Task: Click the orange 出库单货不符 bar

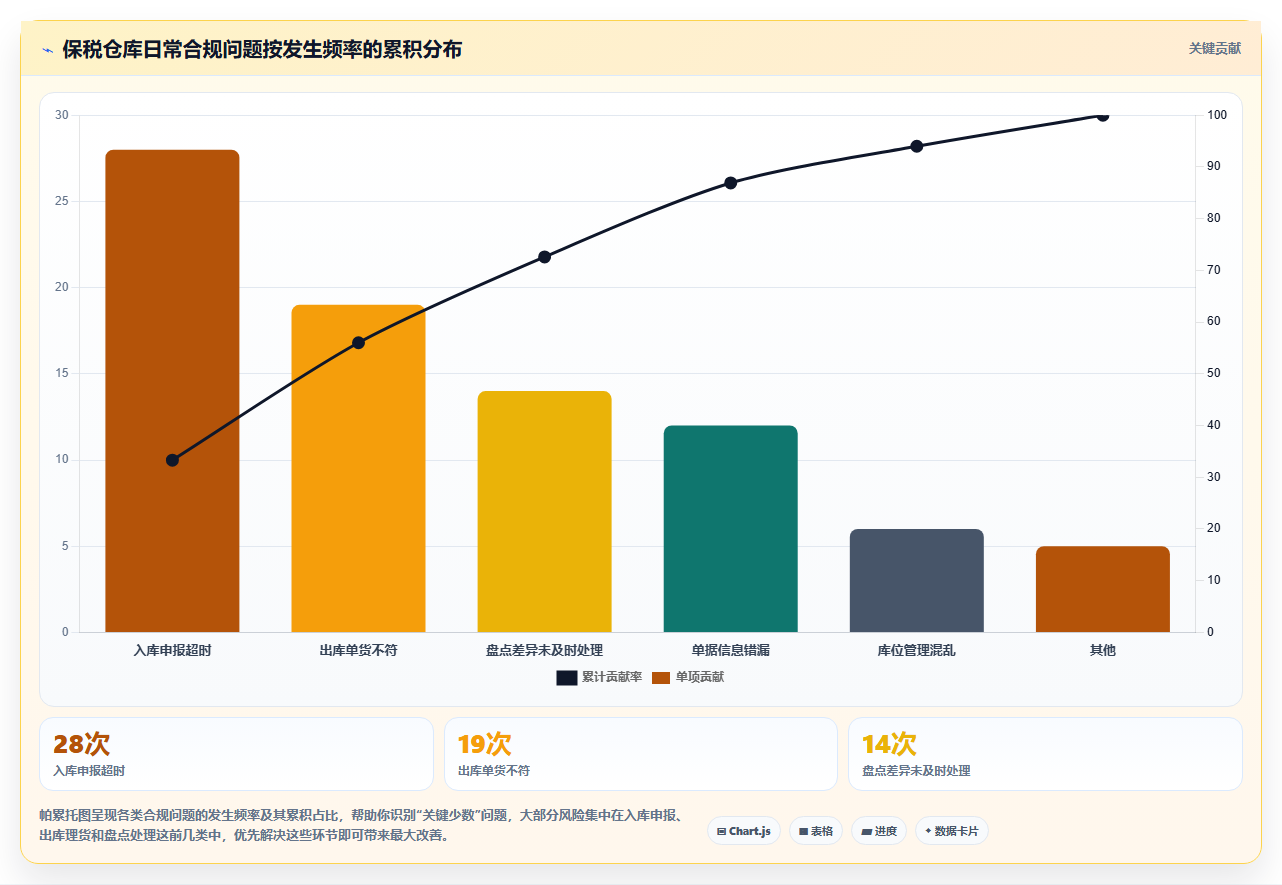Action: click(x=358, y=468)
